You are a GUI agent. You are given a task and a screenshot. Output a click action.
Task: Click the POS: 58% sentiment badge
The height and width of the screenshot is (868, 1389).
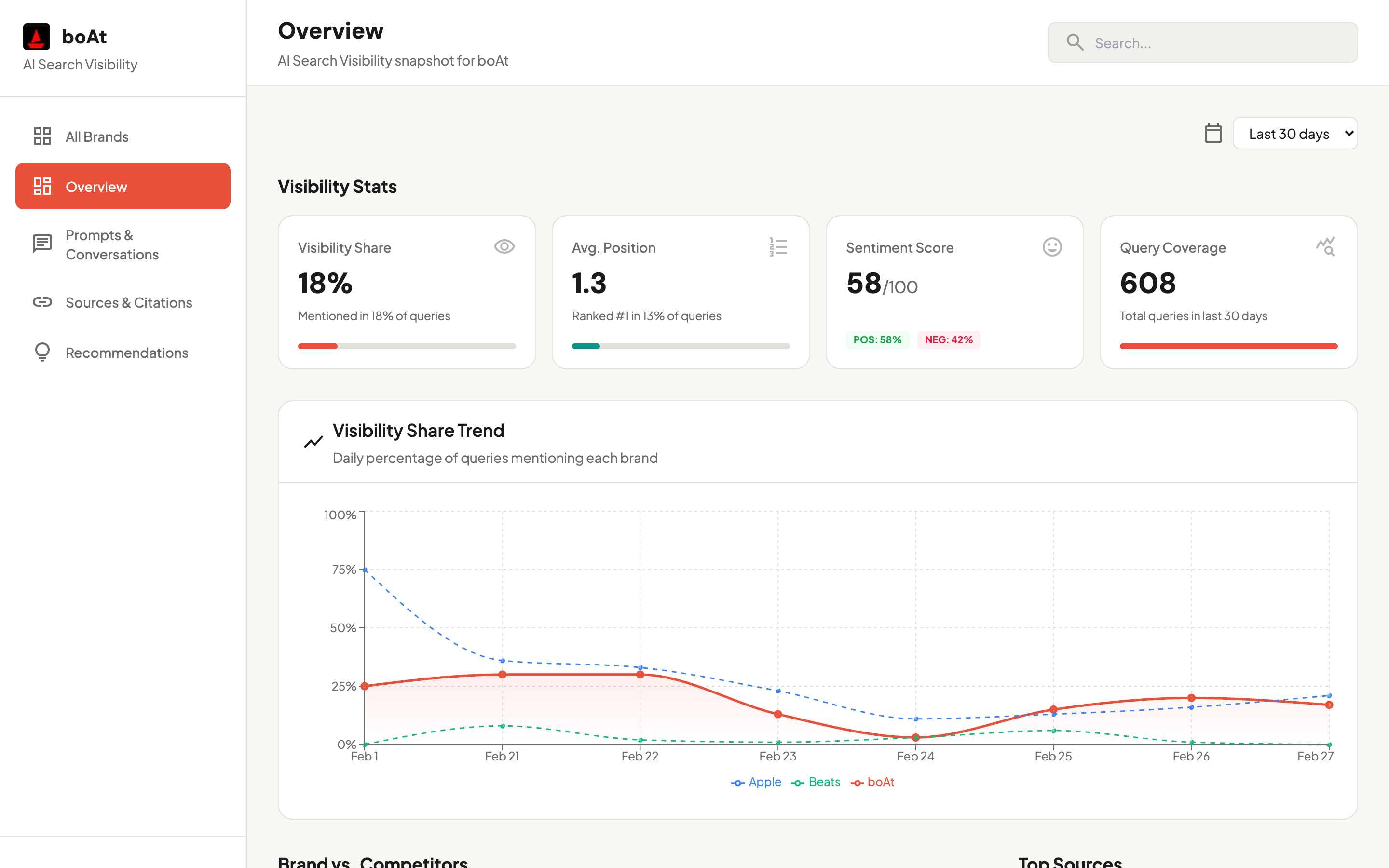(877, 340)
